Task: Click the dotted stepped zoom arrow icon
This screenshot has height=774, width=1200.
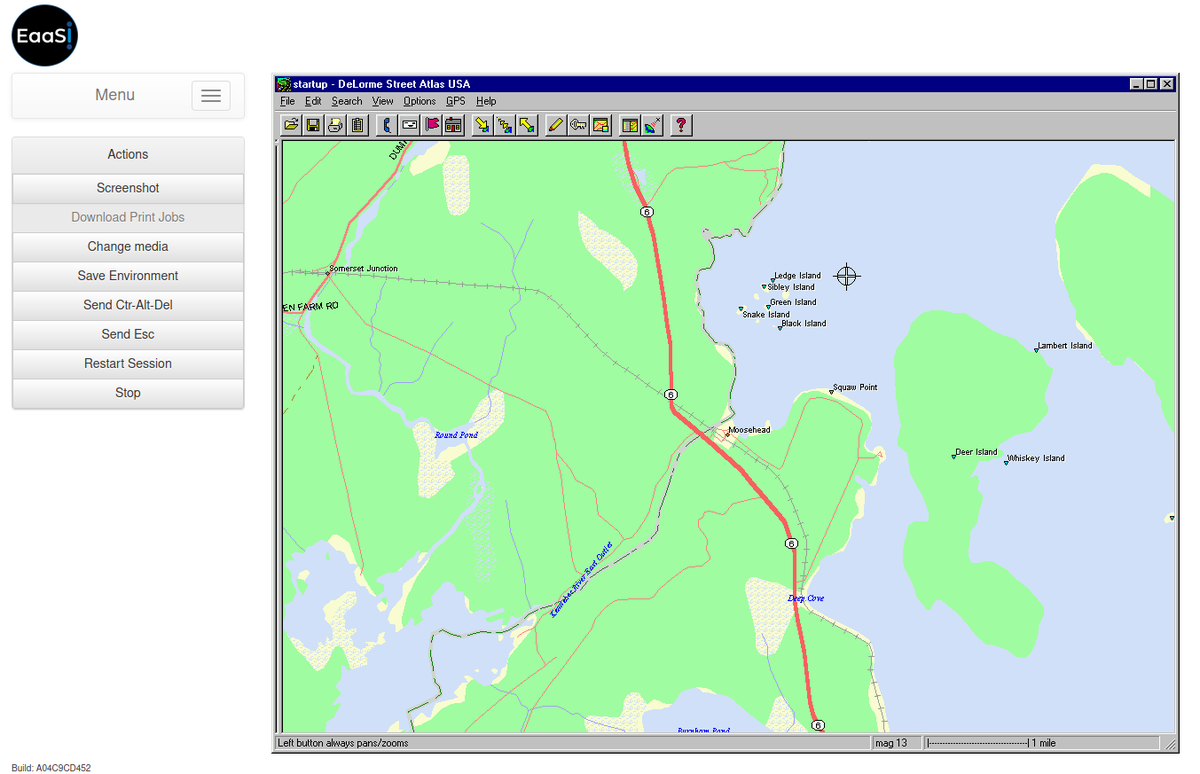Action: click(504, 125)
